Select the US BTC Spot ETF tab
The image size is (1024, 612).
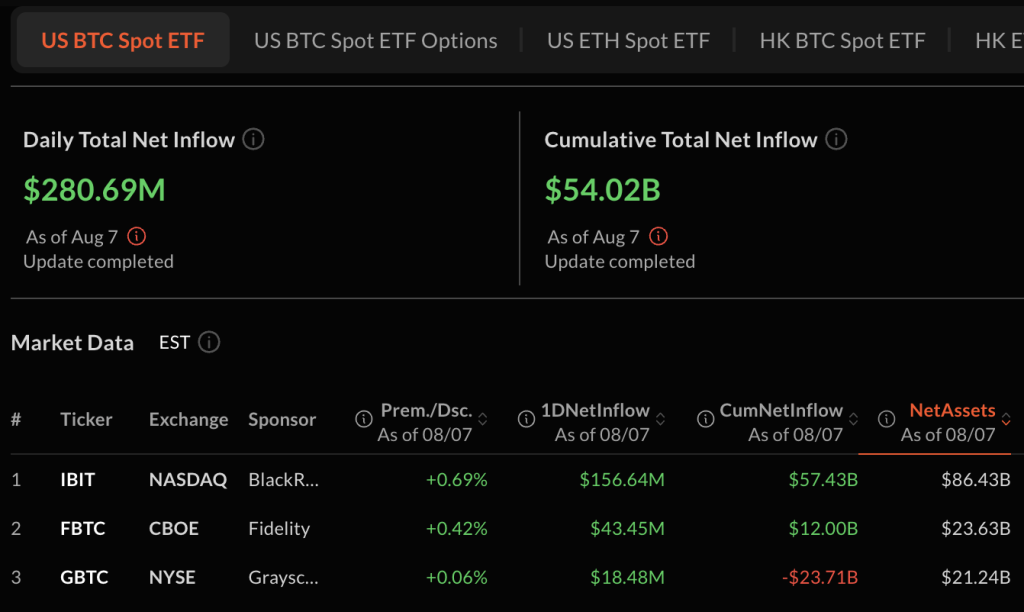pos(122,40)
